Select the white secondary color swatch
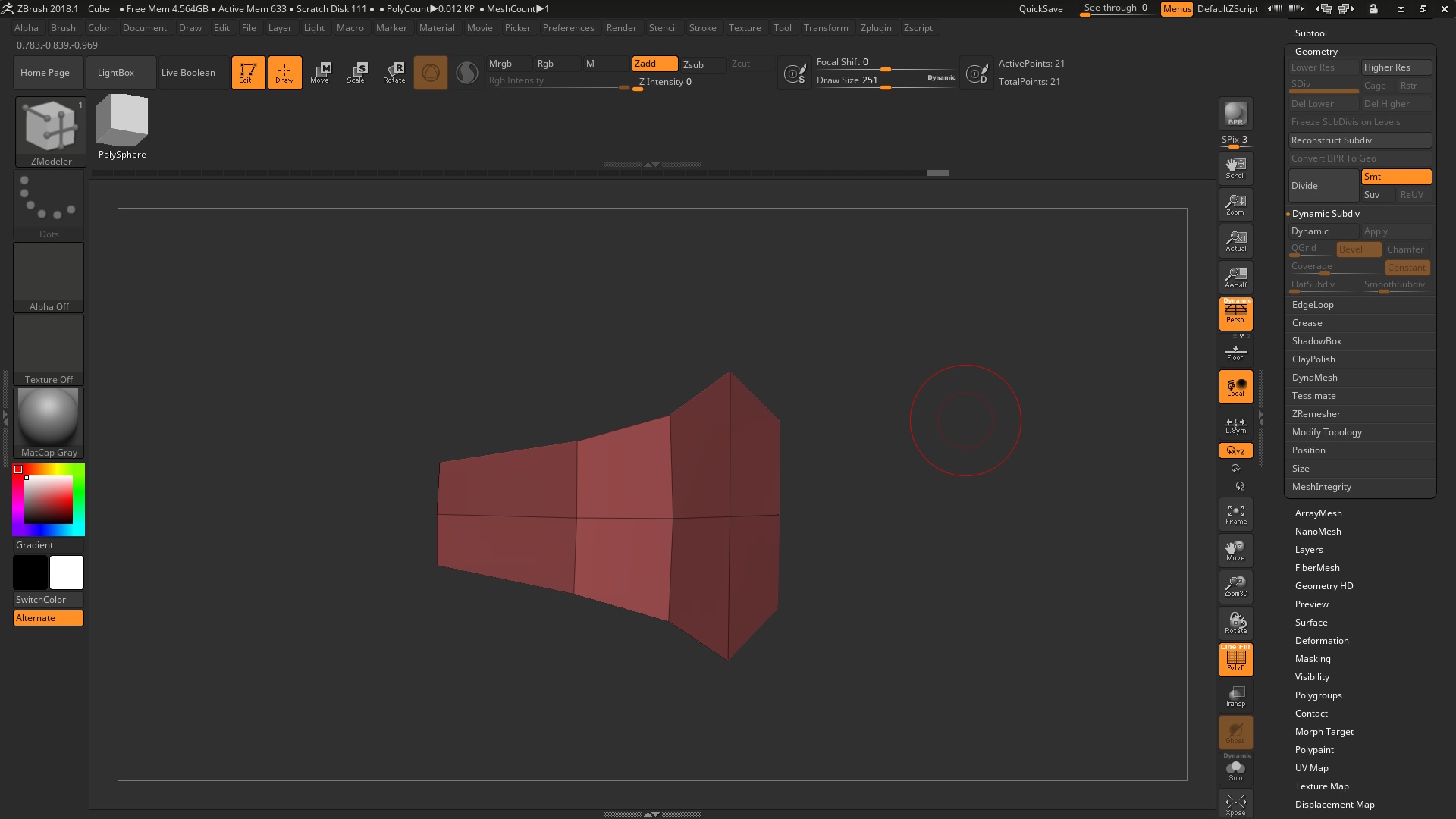Viewport: 1456px width, 819px height. coord(67,573)
